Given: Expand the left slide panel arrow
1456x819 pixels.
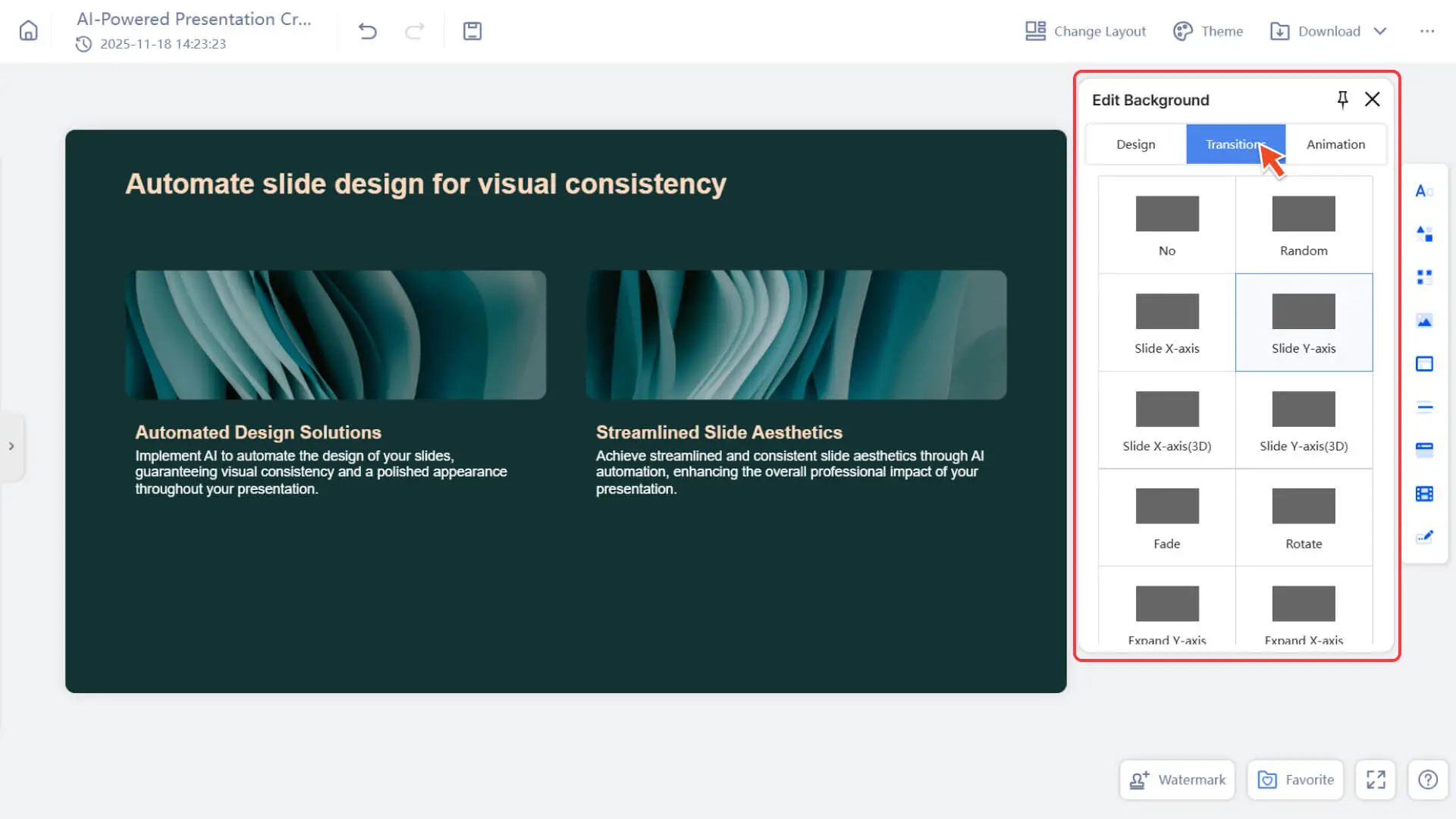Looking at the screenshot, I should (x=11, y=446).
